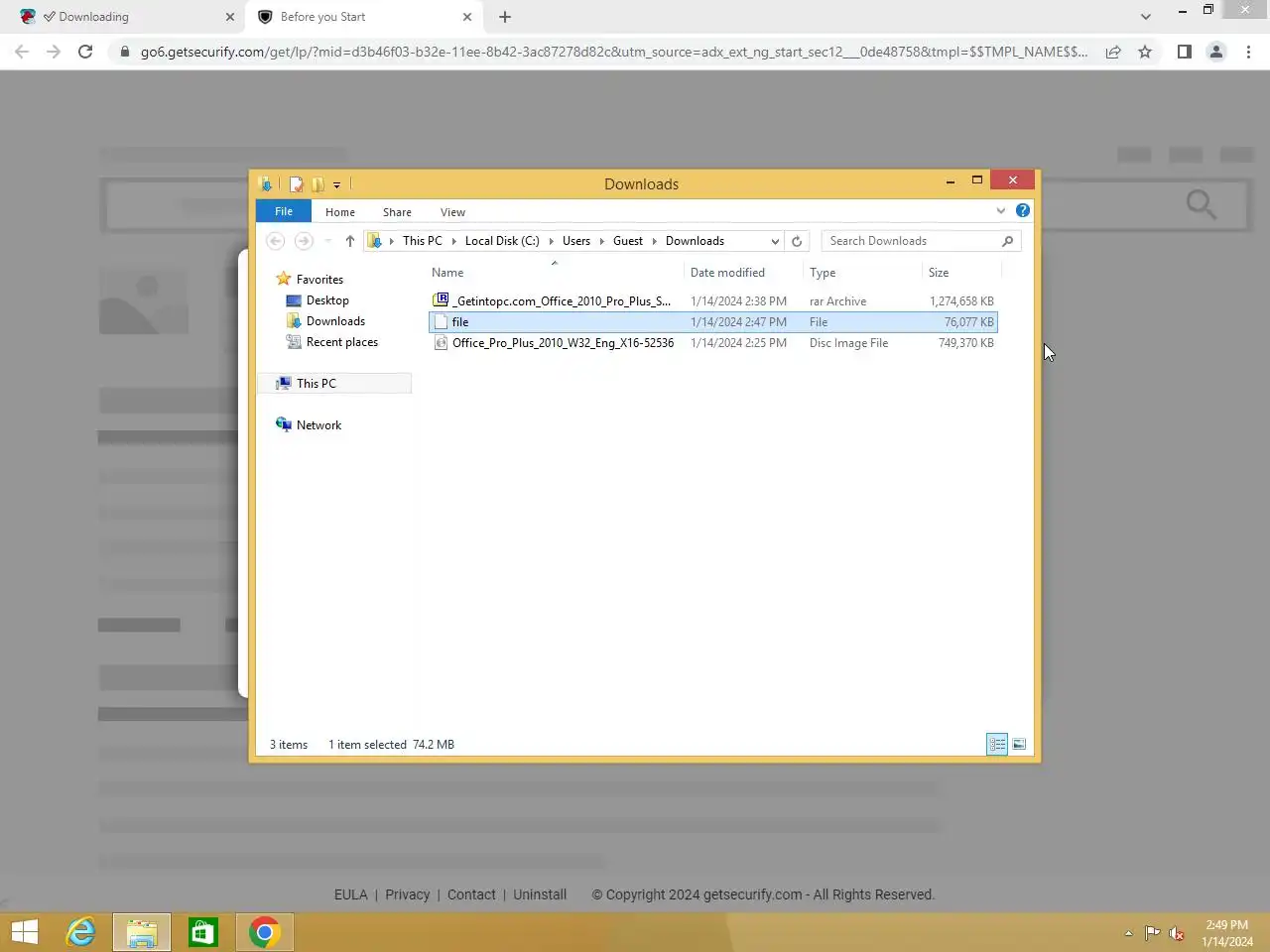Sort by Size column header
1270x952 pixels.
click(939, 273)
